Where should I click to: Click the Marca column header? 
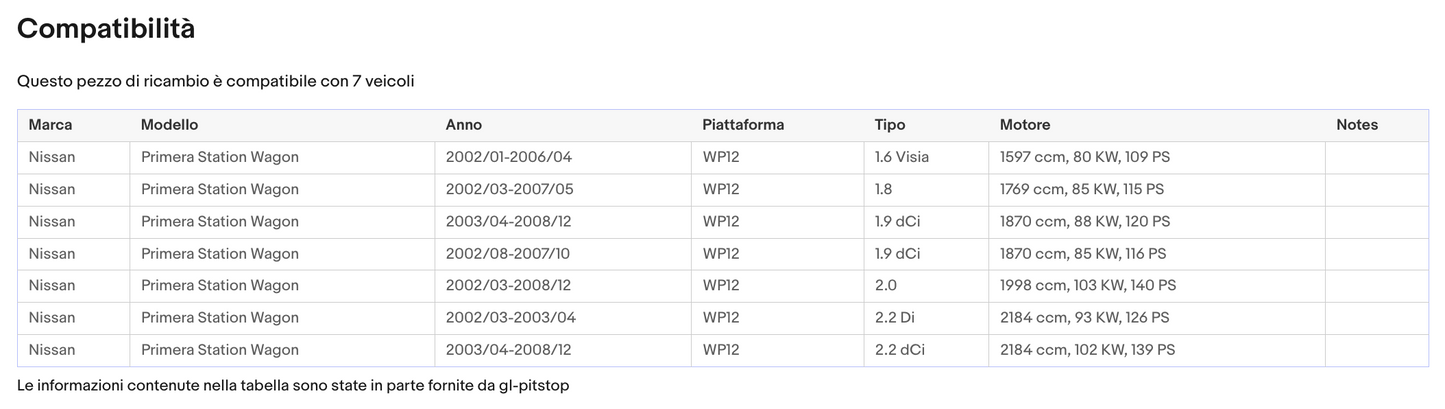coord(50,125)
